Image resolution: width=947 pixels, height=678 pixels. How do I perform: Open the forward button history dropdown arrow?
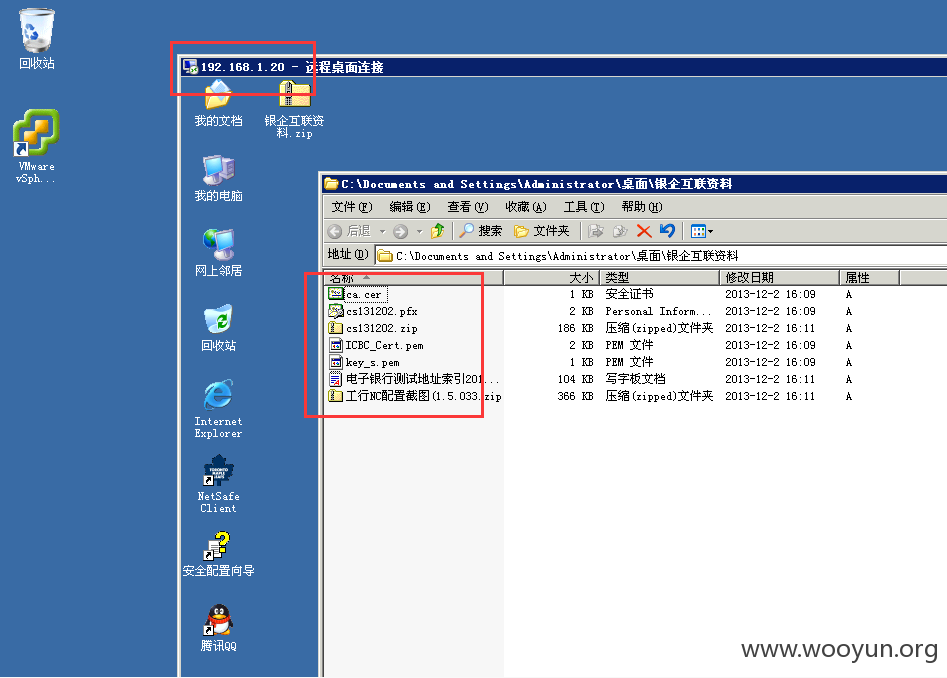(419, 231)
